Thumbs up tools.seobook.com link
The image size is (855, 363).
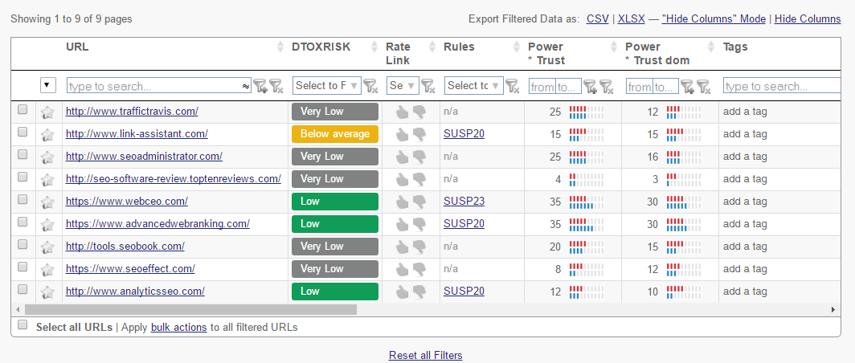point(402,246)
